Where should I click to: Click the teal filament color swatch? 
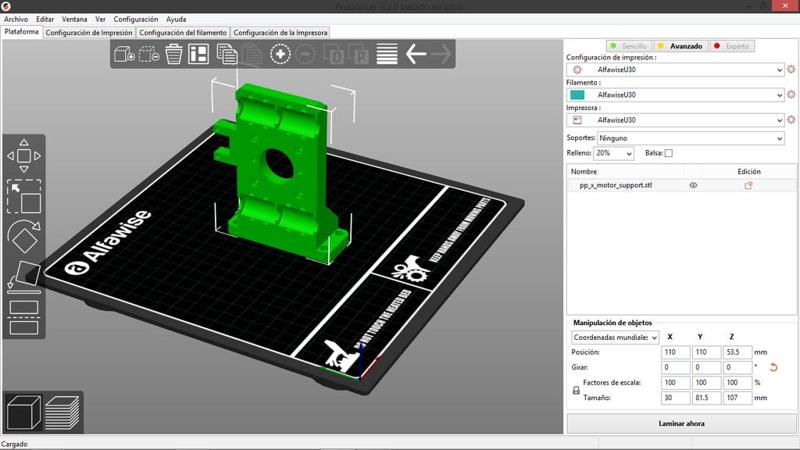click(x=577, y=95)
